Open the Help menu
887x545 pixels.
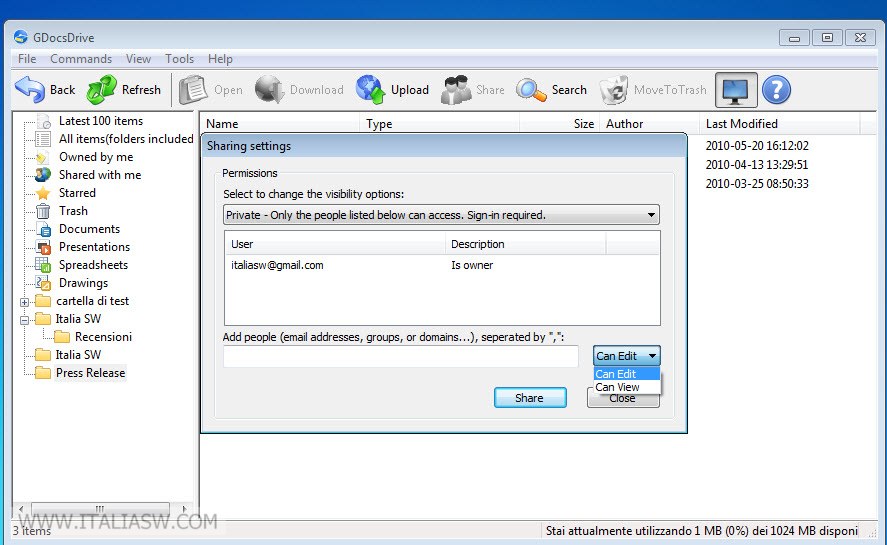[220, 59]
